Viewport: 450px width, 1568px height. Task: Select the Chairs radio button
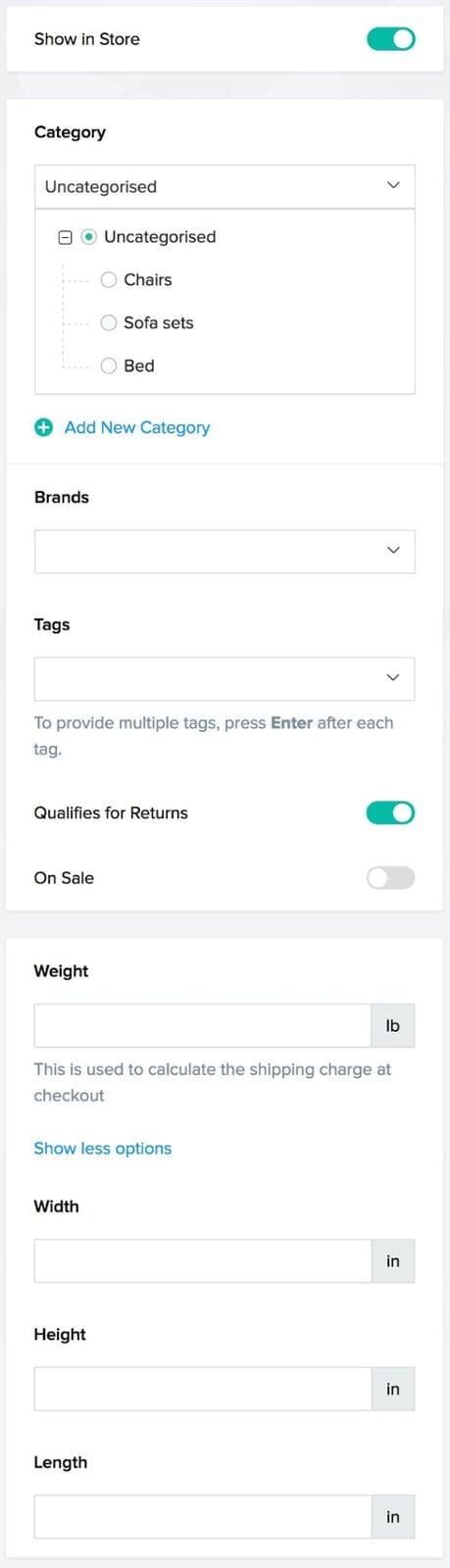[x=109, y=280]
